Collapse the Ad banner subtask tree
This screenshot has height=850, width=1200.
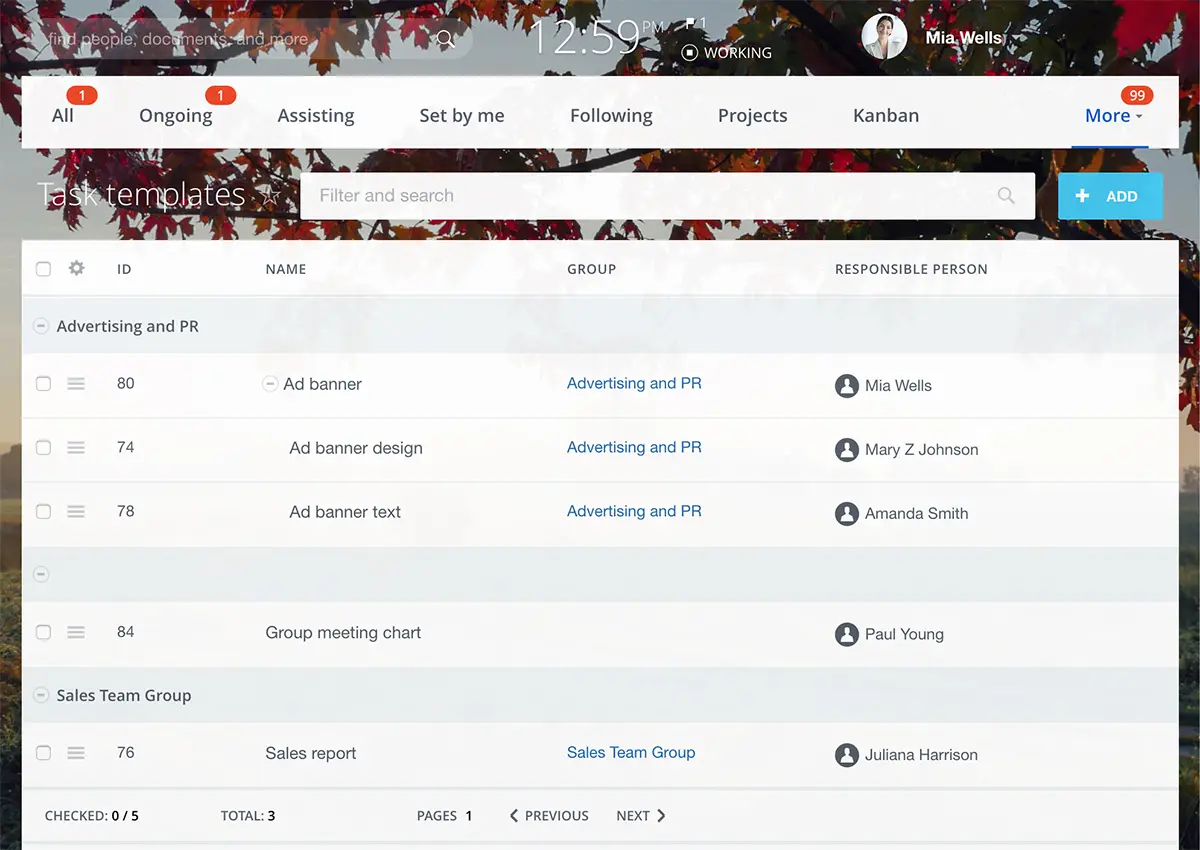click(x=269, y=384)
